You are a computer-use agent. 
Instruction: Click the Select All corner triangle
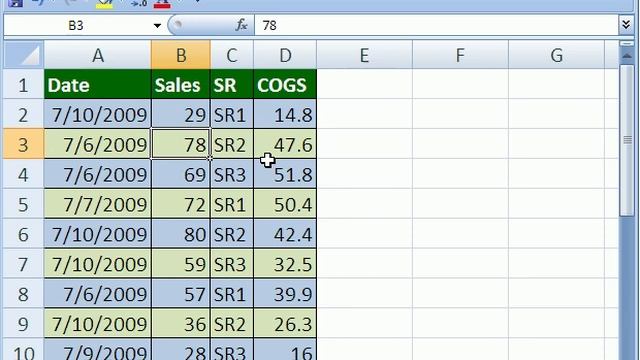click(x=24, y=55)
